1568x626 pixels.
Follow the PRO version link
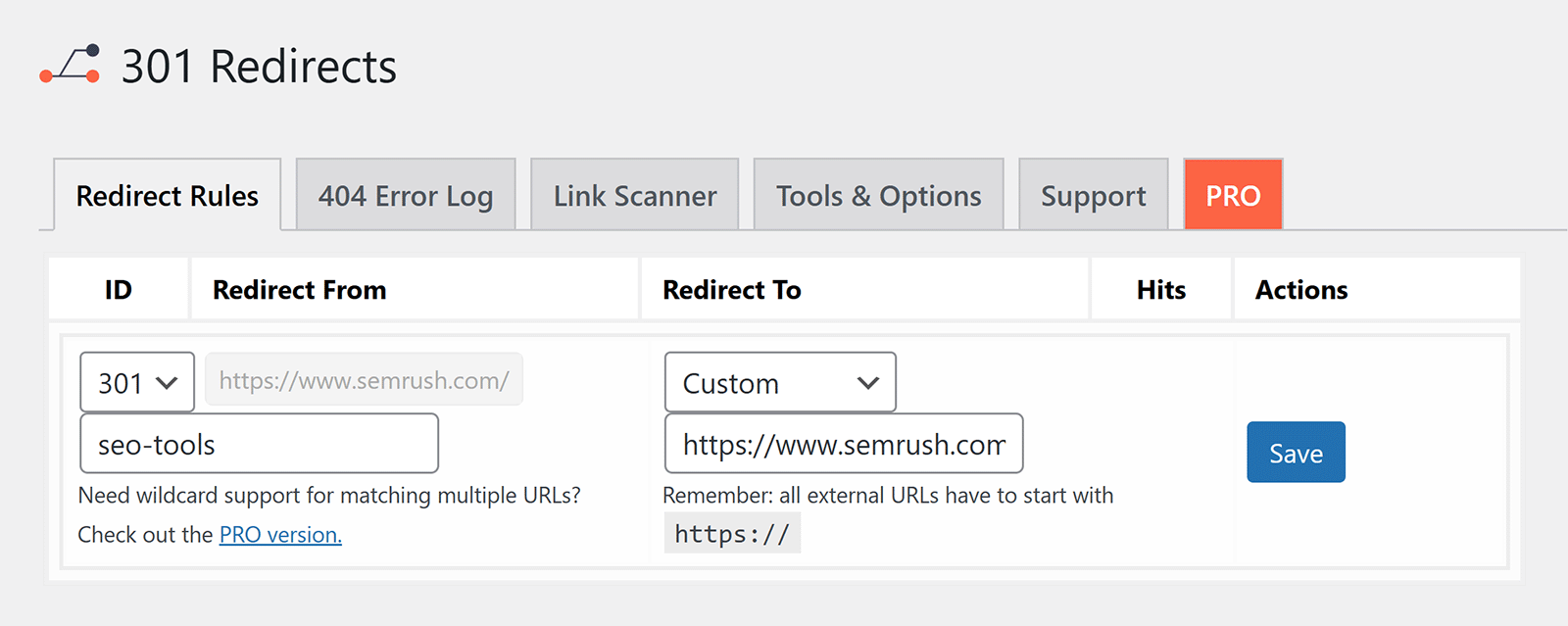(278, 534)
